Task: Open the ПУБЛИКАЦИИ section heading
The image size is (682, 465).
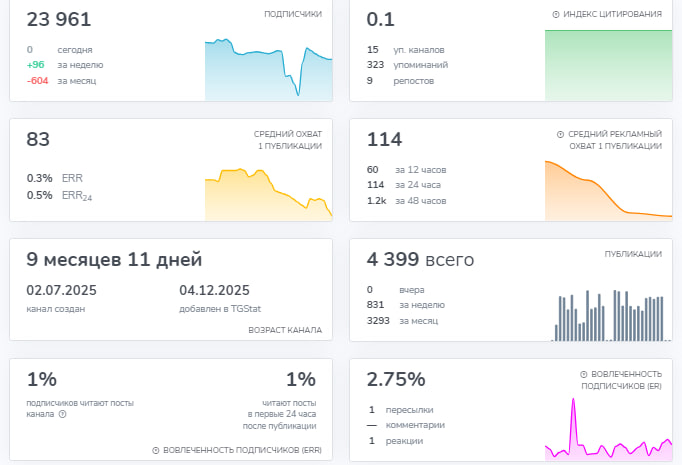Action: coord(633,255)
